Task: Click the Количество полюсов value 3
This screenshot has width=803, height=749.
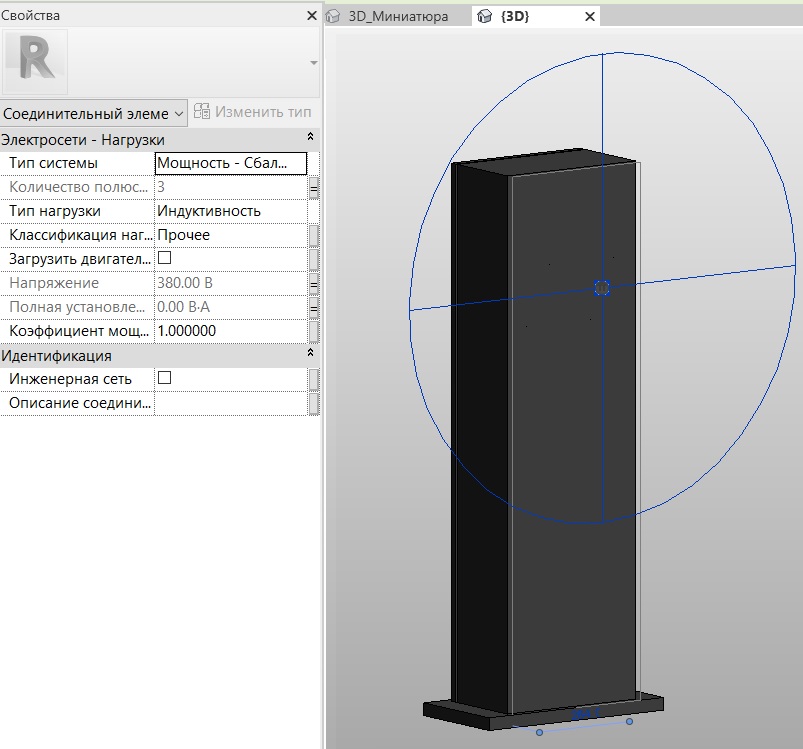Action: 161,187
